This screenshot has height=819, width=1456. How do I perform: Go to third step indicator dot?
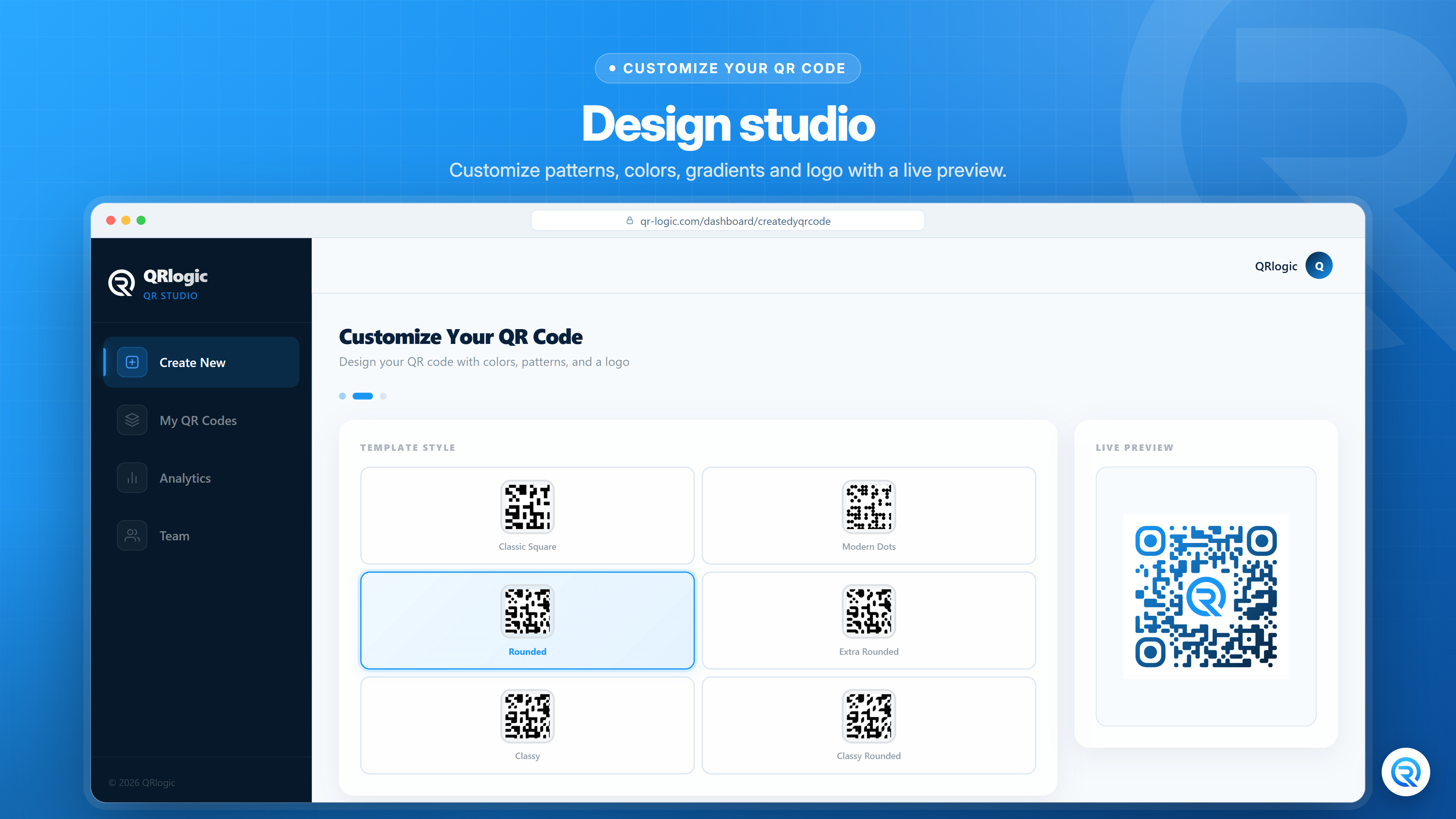(383, 396)
